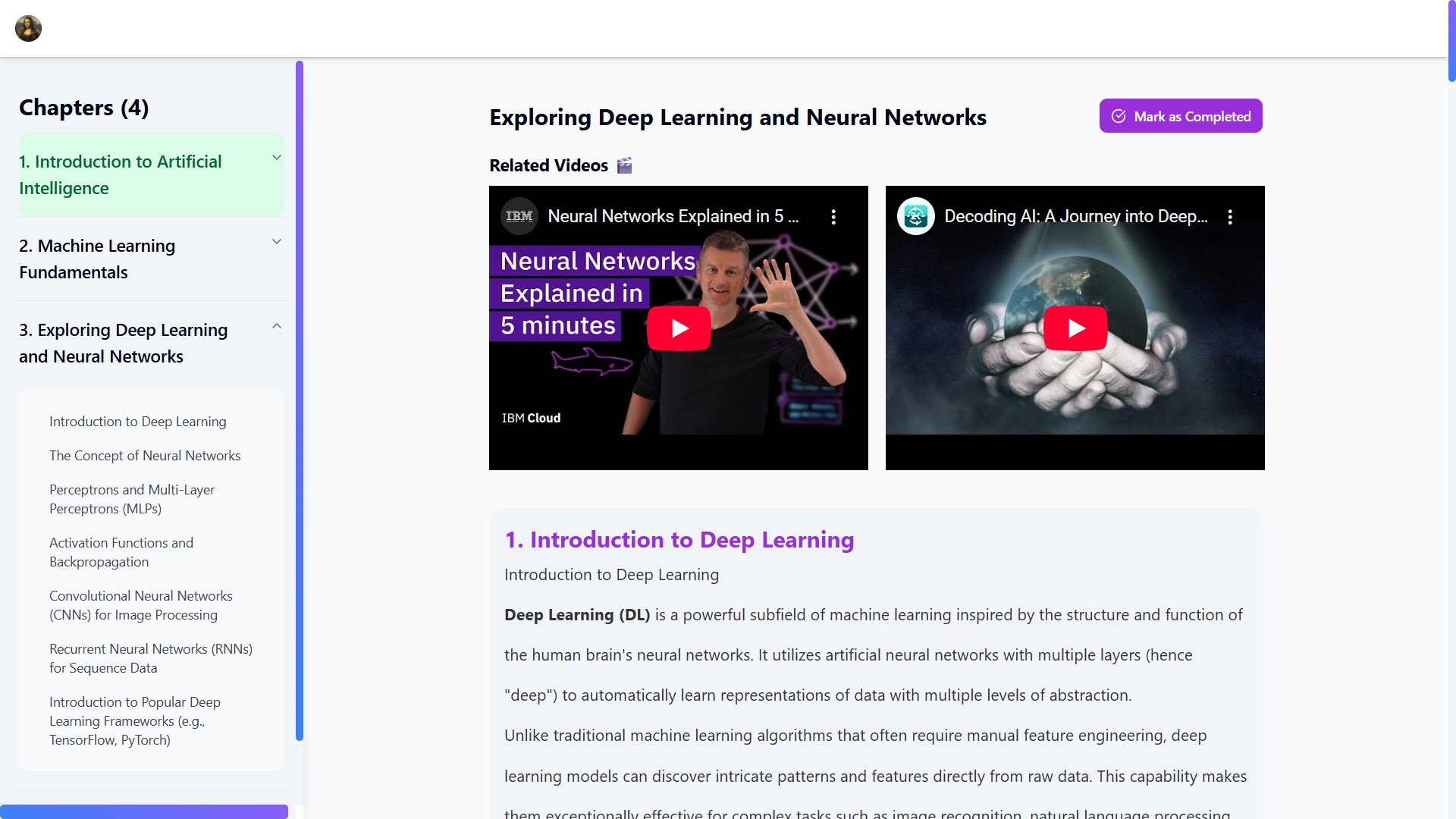Open Perceptrons and Multi-Layer Perceptrons topic

tap(132, 499)
